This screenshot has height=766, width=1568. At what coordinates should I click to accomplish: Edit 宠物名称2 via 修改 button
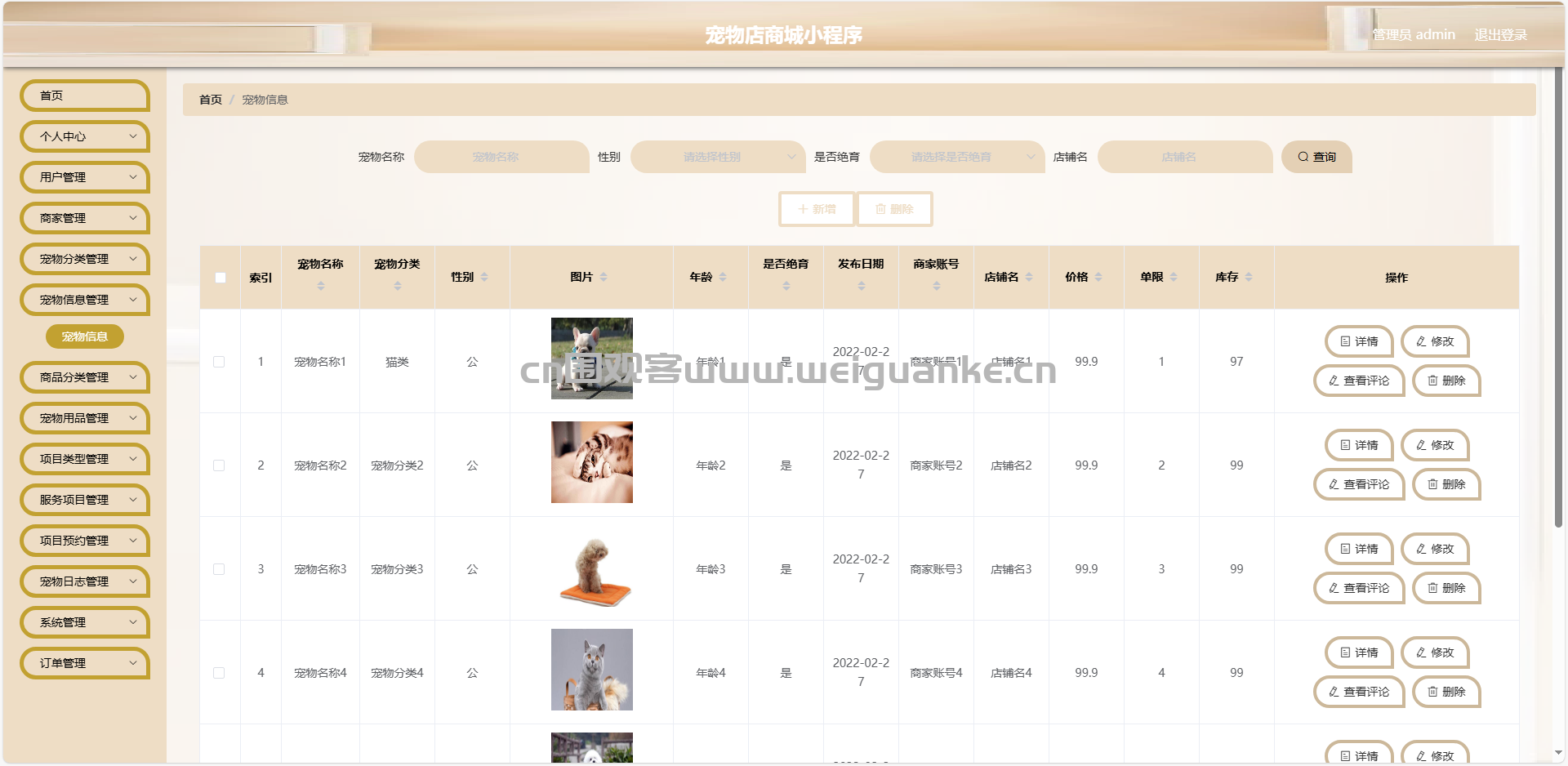[x=1435, y=445]
